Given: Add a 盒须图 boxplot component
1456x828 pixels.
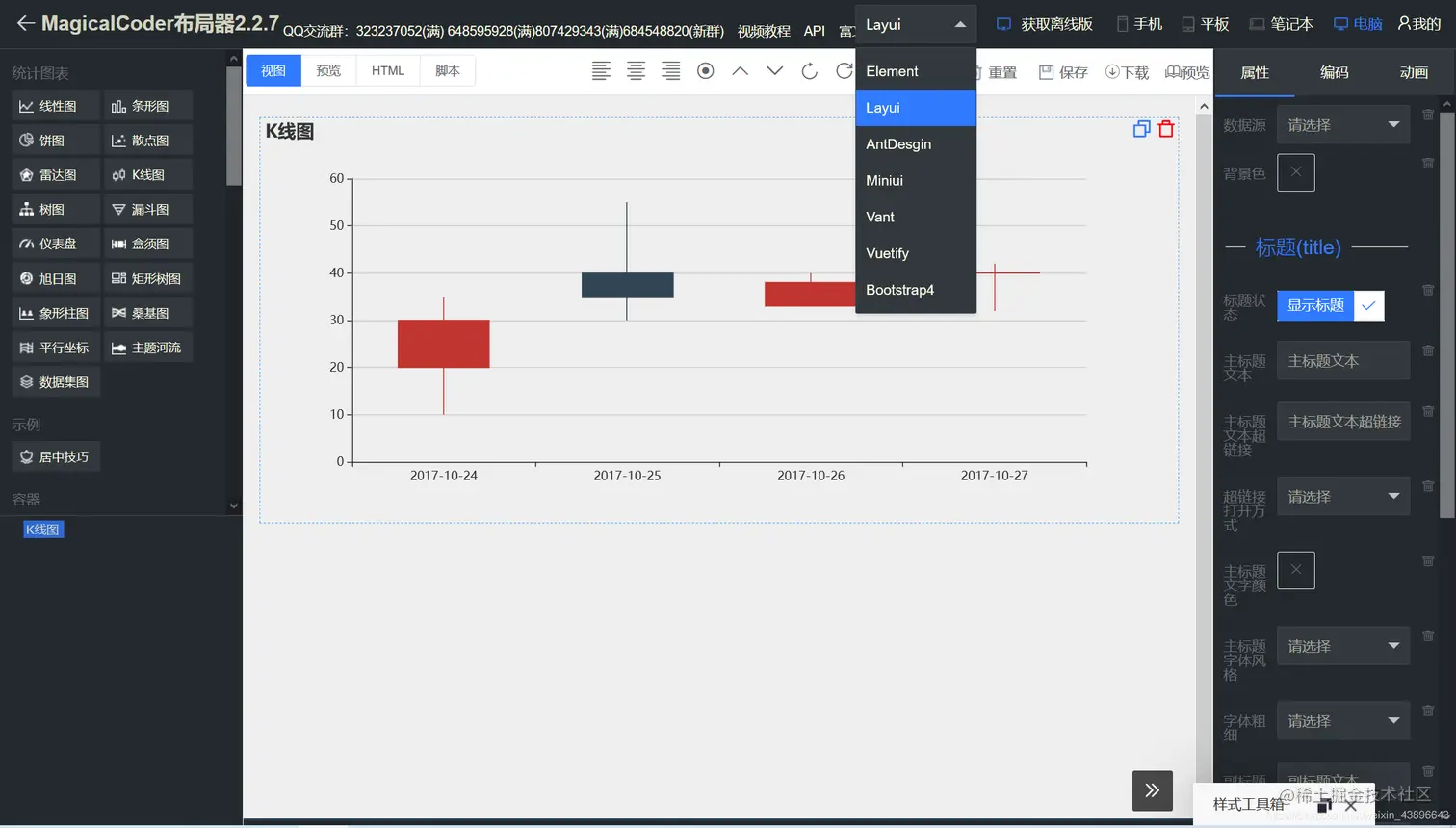Looking at the screenshot, I should pyautogui.click(x=148, y=244).
